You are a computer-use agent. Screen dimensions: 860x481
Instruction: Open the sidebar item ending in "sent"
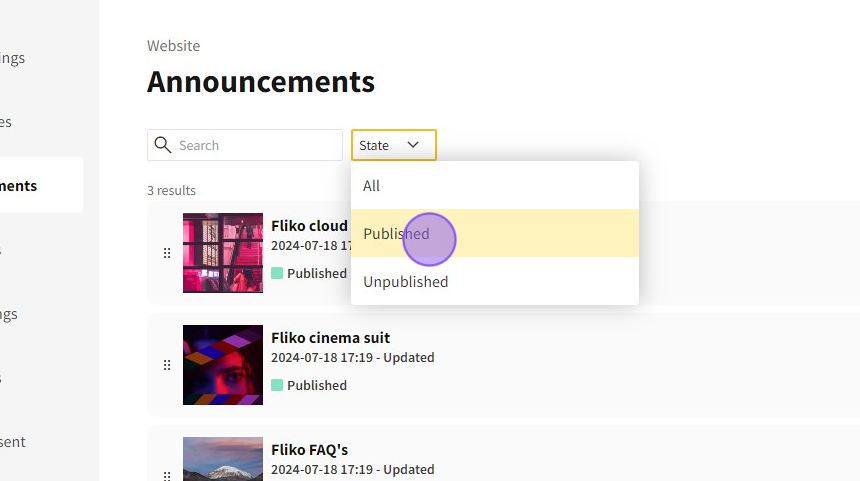coord(14,442)
